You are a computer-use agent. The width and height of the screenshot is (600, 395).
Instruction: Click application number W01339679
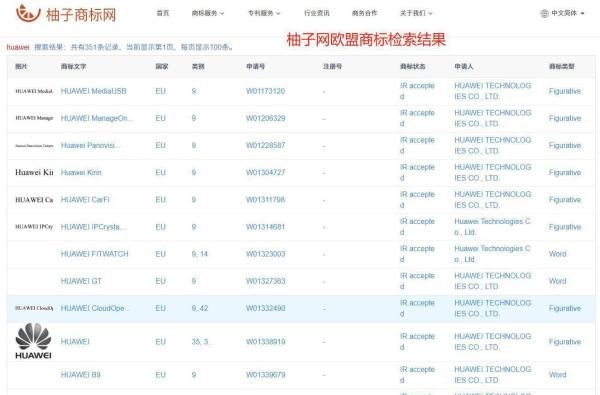(x=266, y=374)
